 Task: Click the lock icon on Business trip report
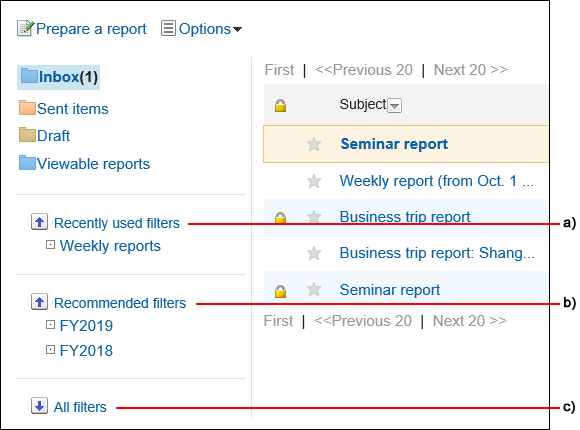280,217
